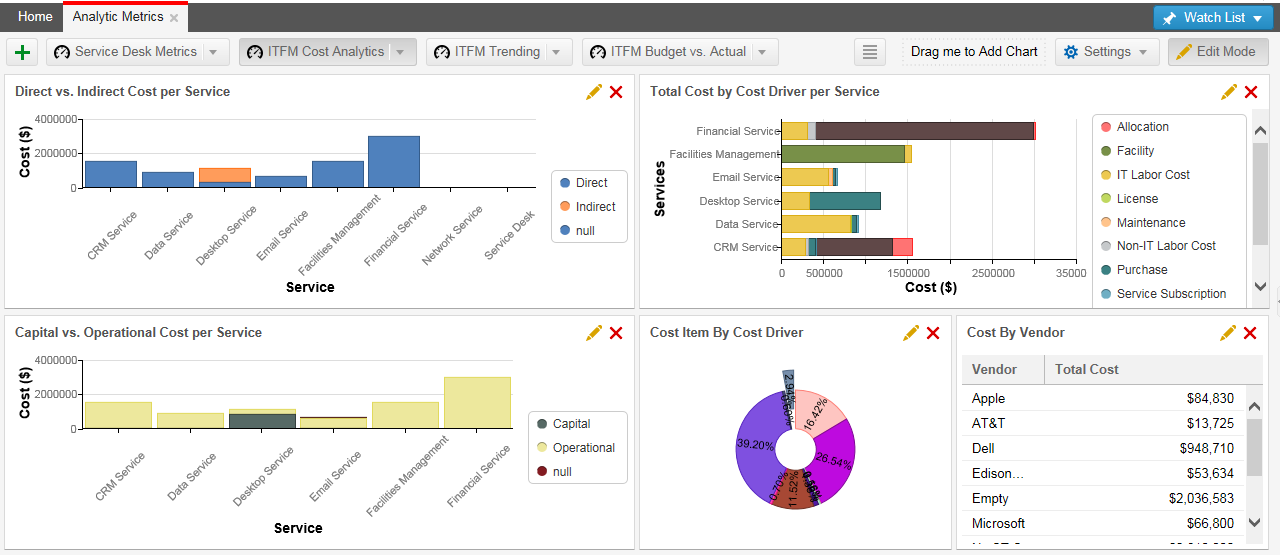Edit the Cost By Vendor panel
This screenshot has height=555, width=1280.
1228,333
